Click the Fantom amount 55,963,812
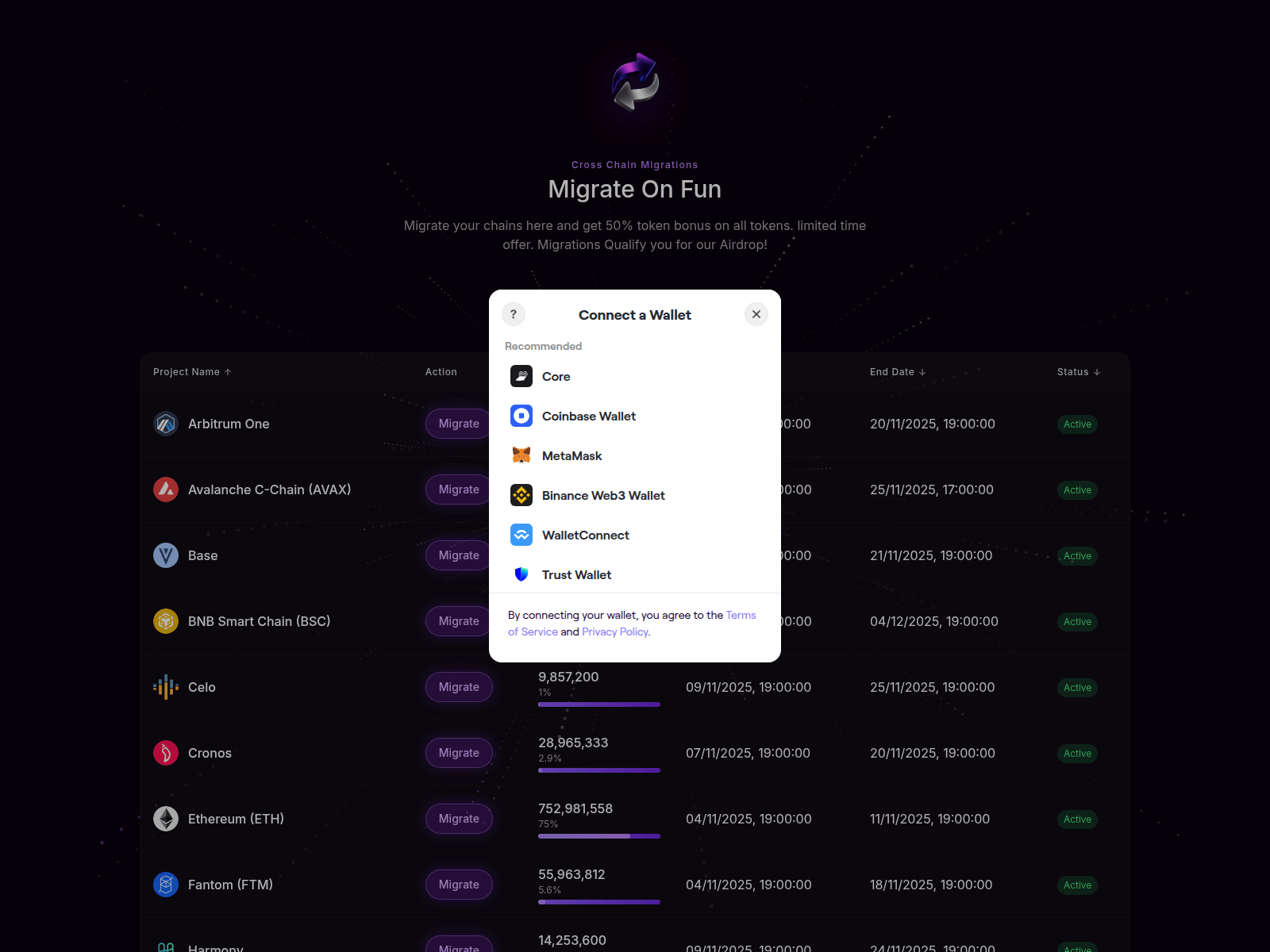Screen dimensions: 1270x952 pos(571,874)
